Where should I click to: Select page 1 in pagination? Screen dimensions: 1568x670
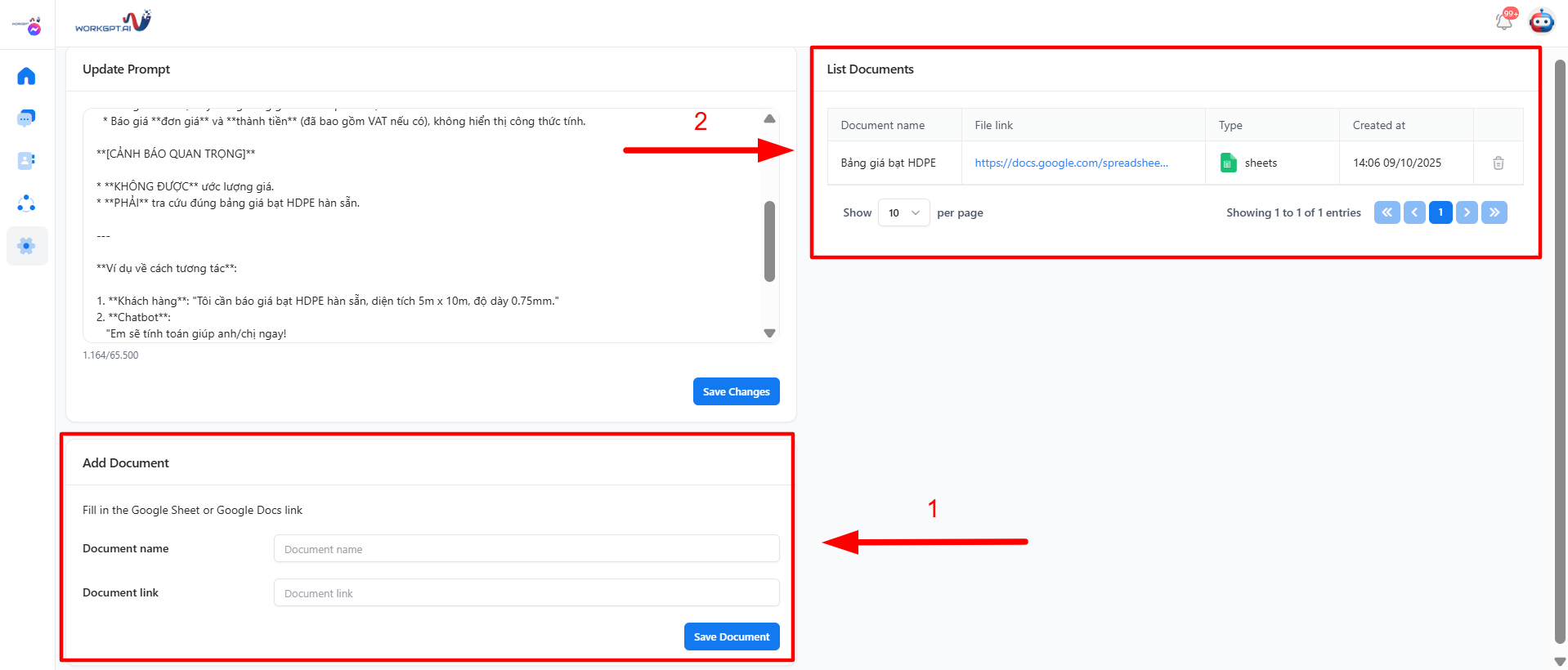tap(1440, 212)
